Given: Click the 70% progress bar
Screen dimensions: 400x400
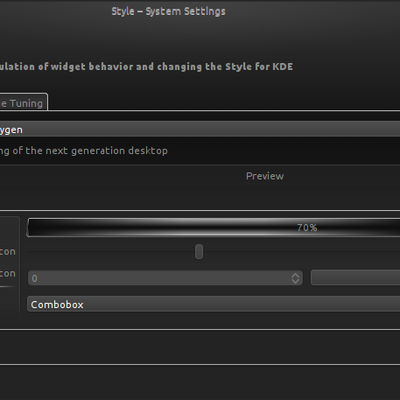Looking at the screenshot, I should [213, 228].
